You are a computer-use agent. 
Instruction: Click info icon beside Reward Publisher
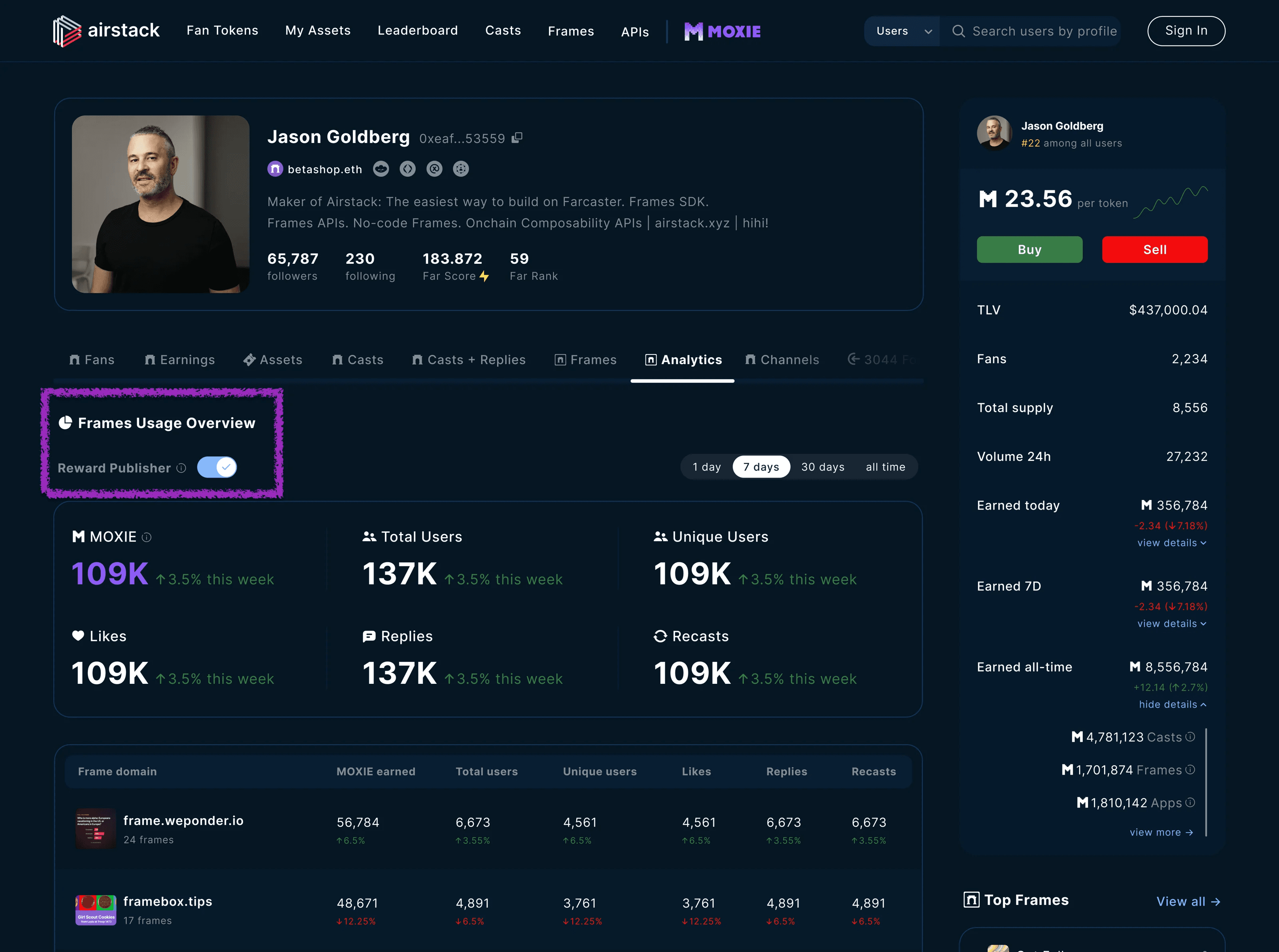tap(181, 468)
